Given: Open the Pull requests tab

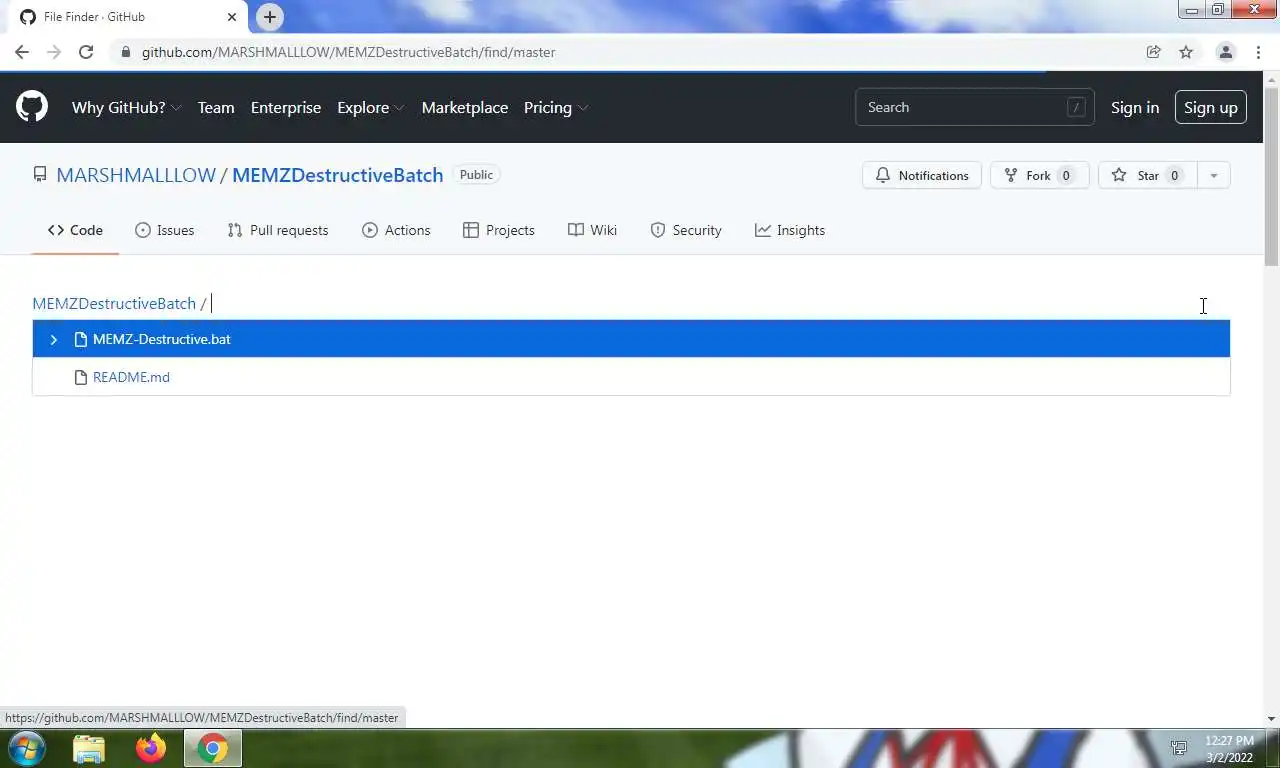Looking at the screenshot, I should coord(278,230).
